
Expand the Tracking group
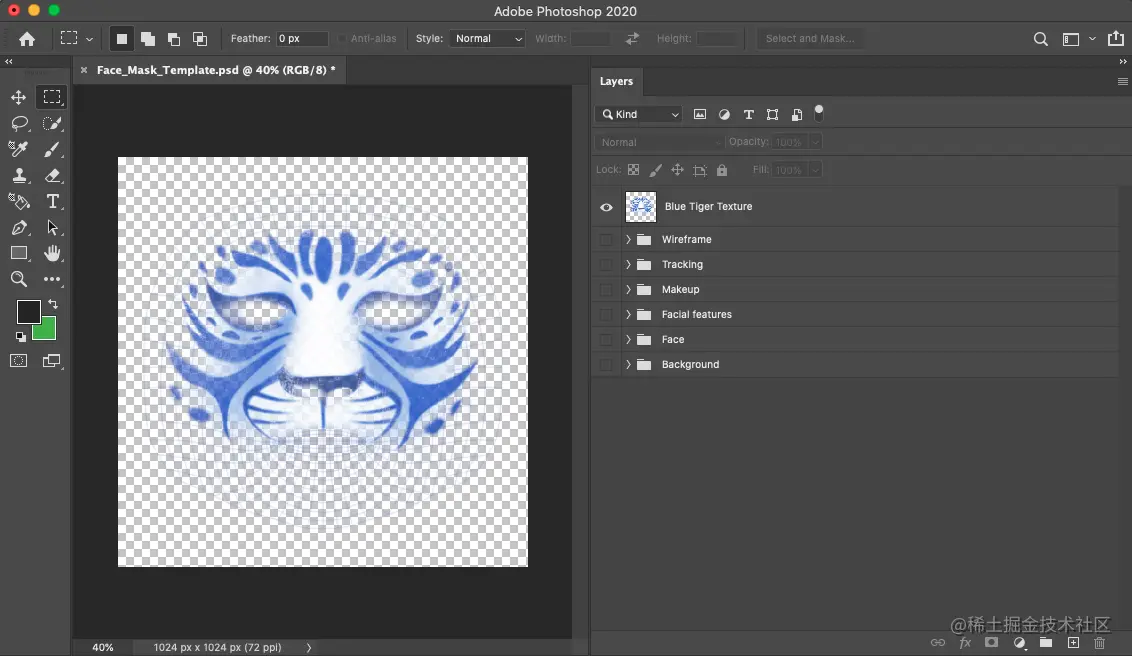point(628,265)
